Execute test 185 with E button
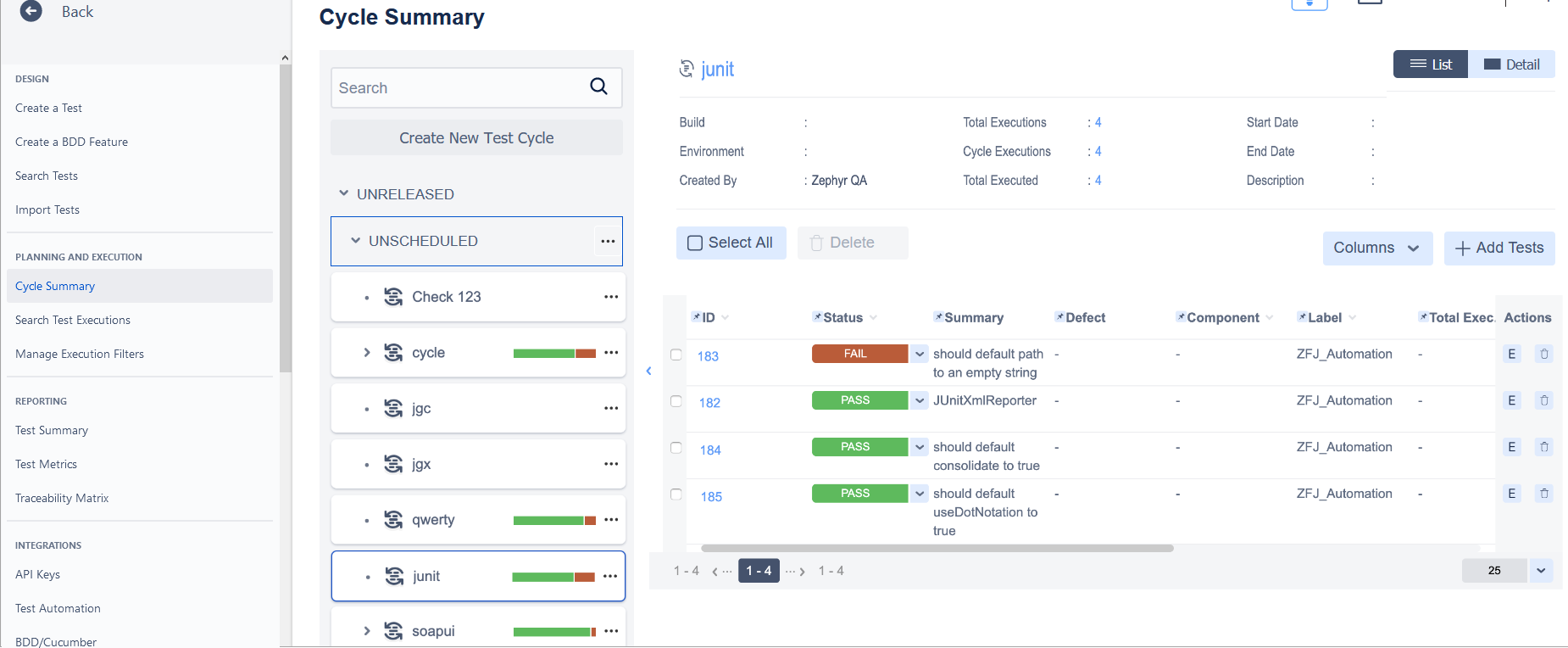The image size is (1568, 648). click(1511, 494)
